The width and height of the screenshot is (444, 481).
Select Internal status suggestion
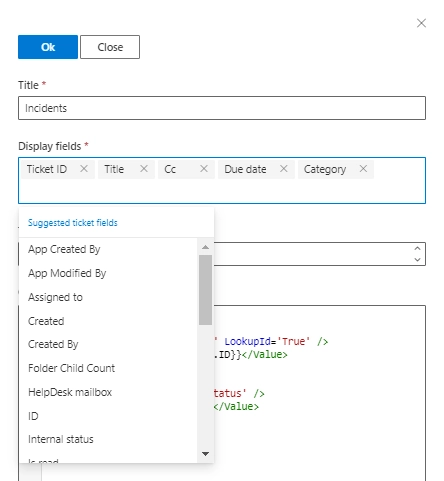[108, 439]
